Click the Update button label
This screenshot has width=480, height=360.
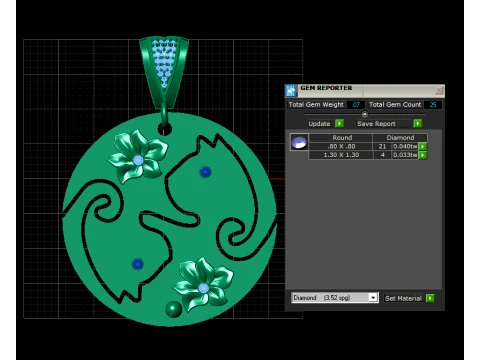[319, 124]
